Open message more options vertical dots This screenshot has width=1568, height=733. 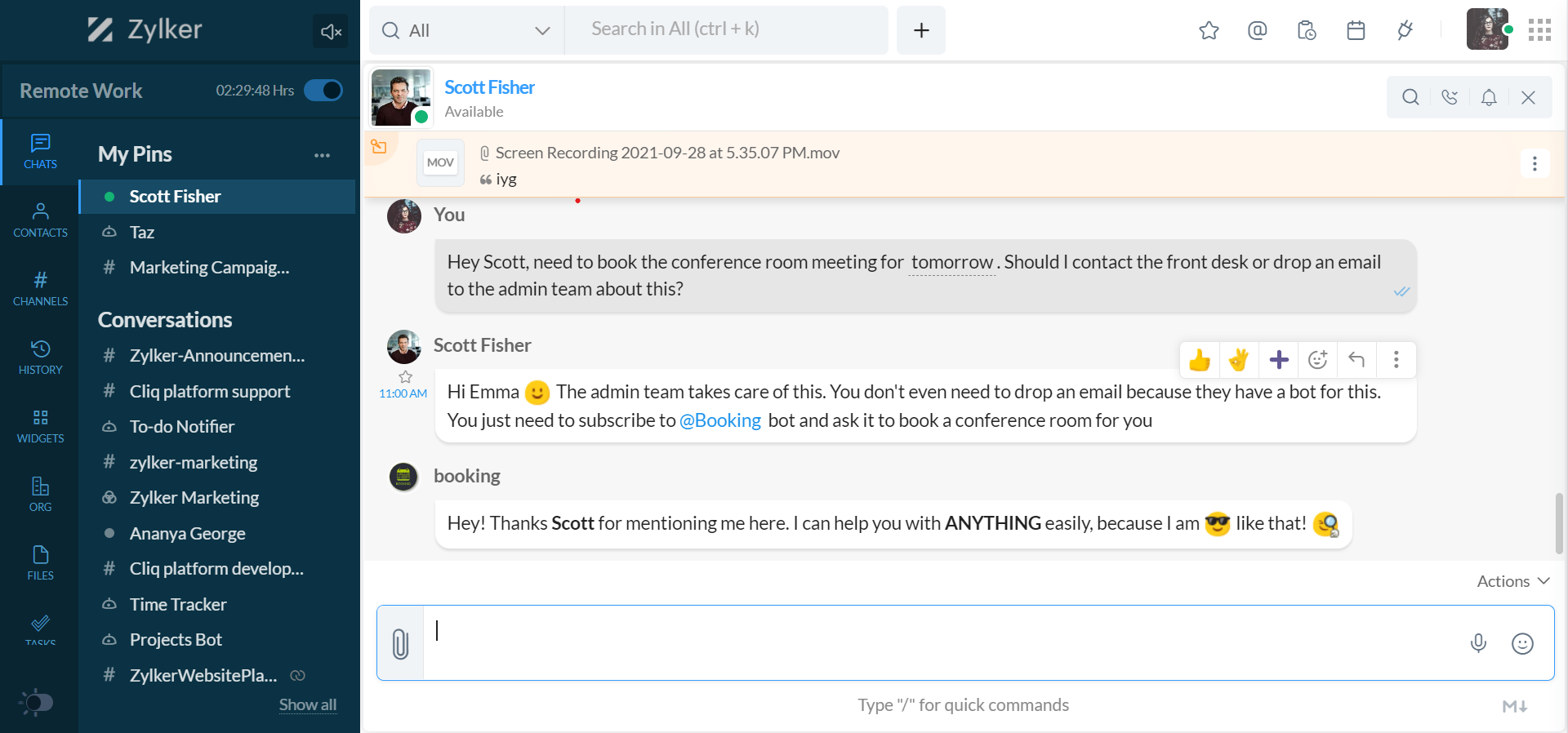coord(1396,360)
